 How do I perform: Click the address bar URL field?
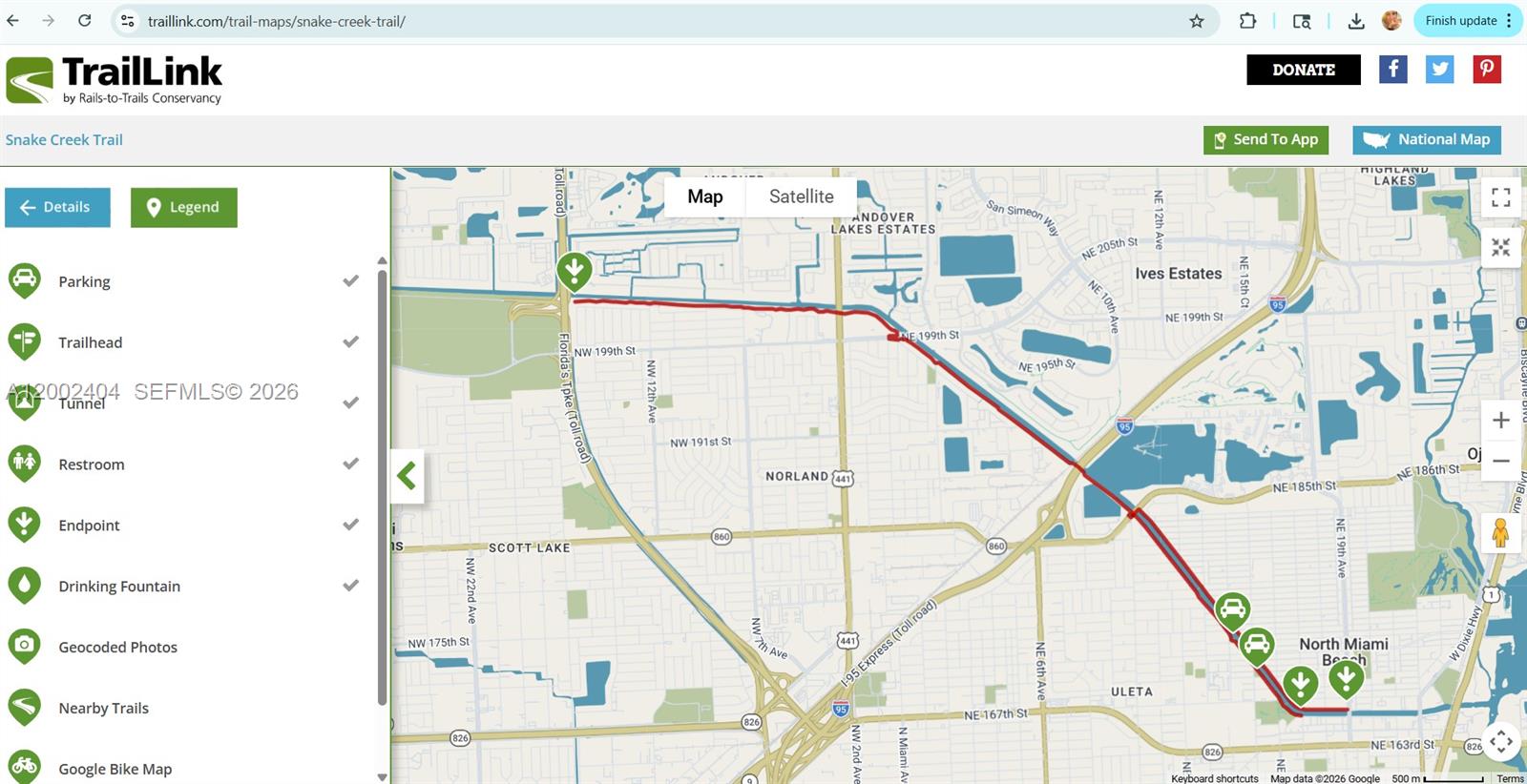pyautogui.click(x=659, y=21)
